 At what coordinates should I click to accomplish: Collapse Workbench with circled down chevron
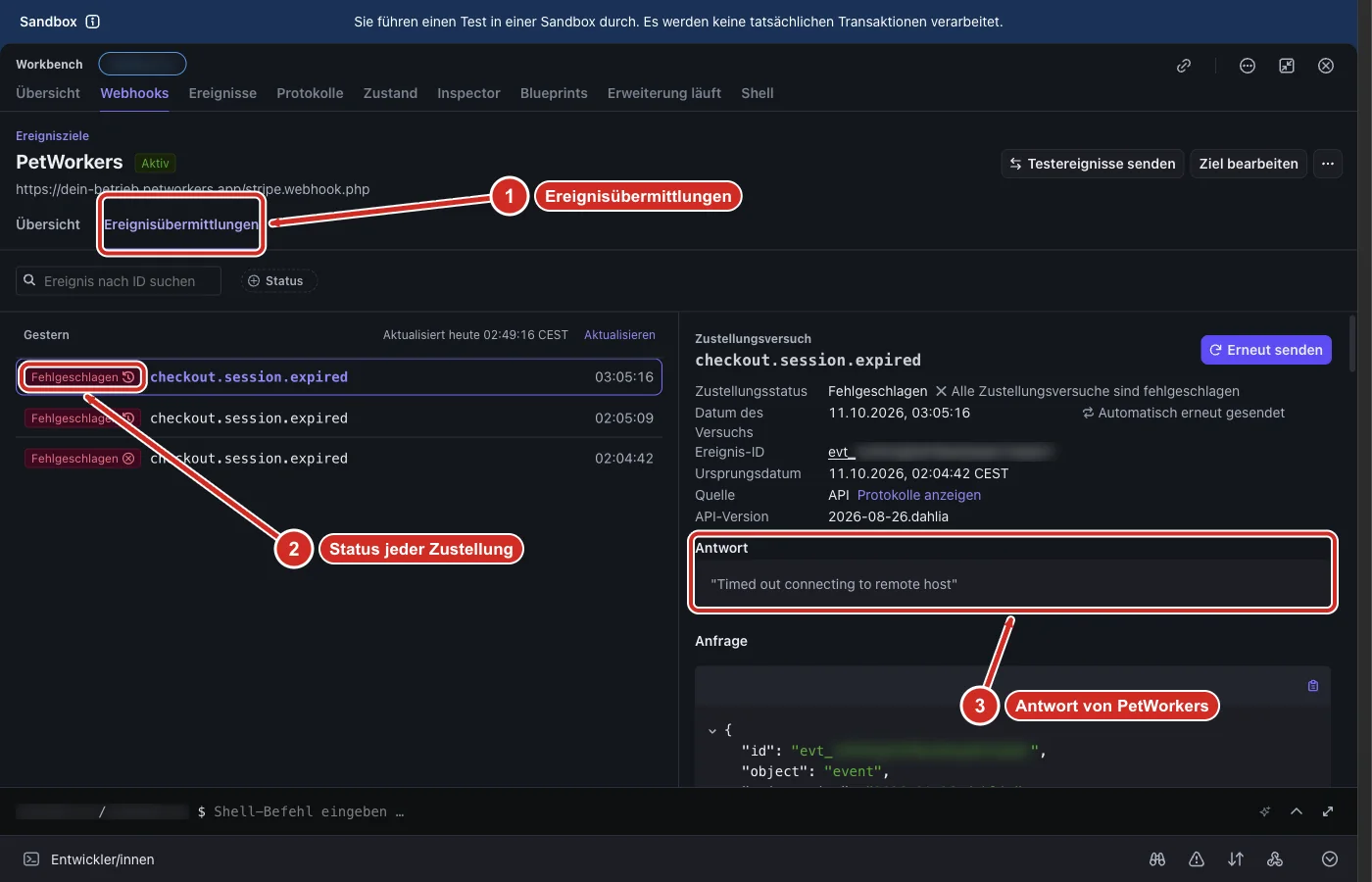pyautogui.click(x=1330, y=859)
